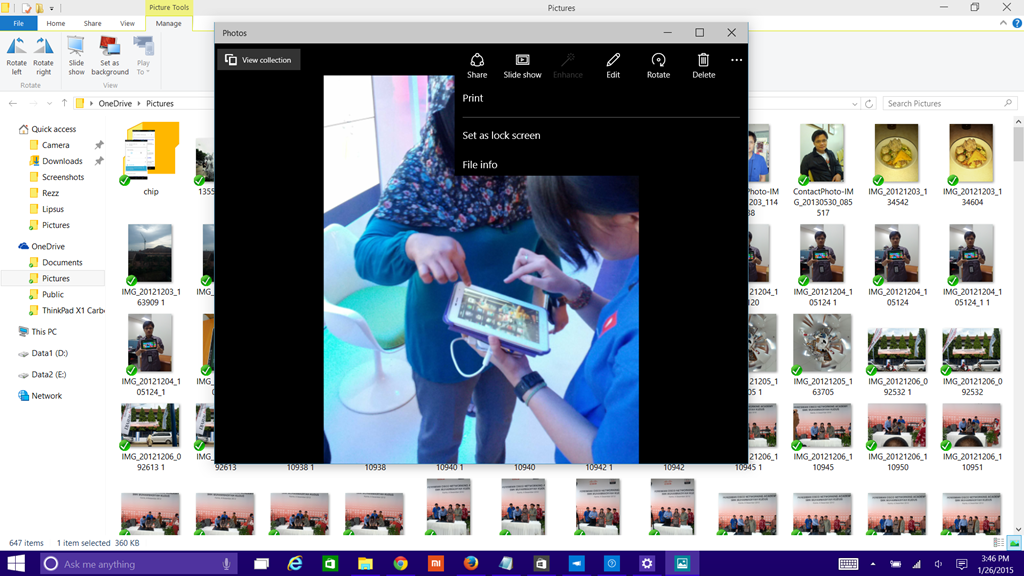Rotate the photo using Photos toolbar
Image resolution: width=1024 pixels, height=576 pixels.
[x=658, y=66]
